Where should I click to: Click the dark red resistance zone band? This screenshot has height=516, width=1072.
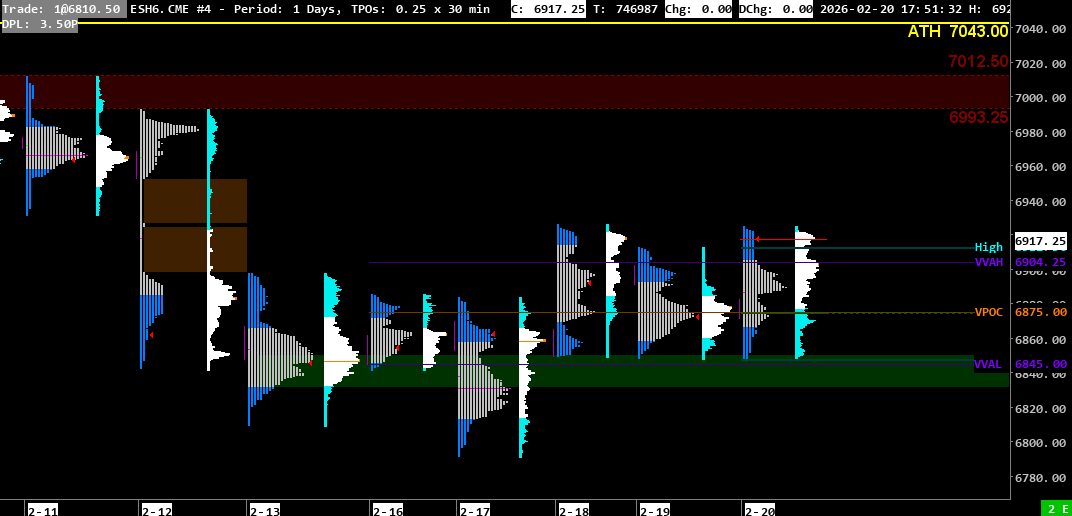point(500,92)
